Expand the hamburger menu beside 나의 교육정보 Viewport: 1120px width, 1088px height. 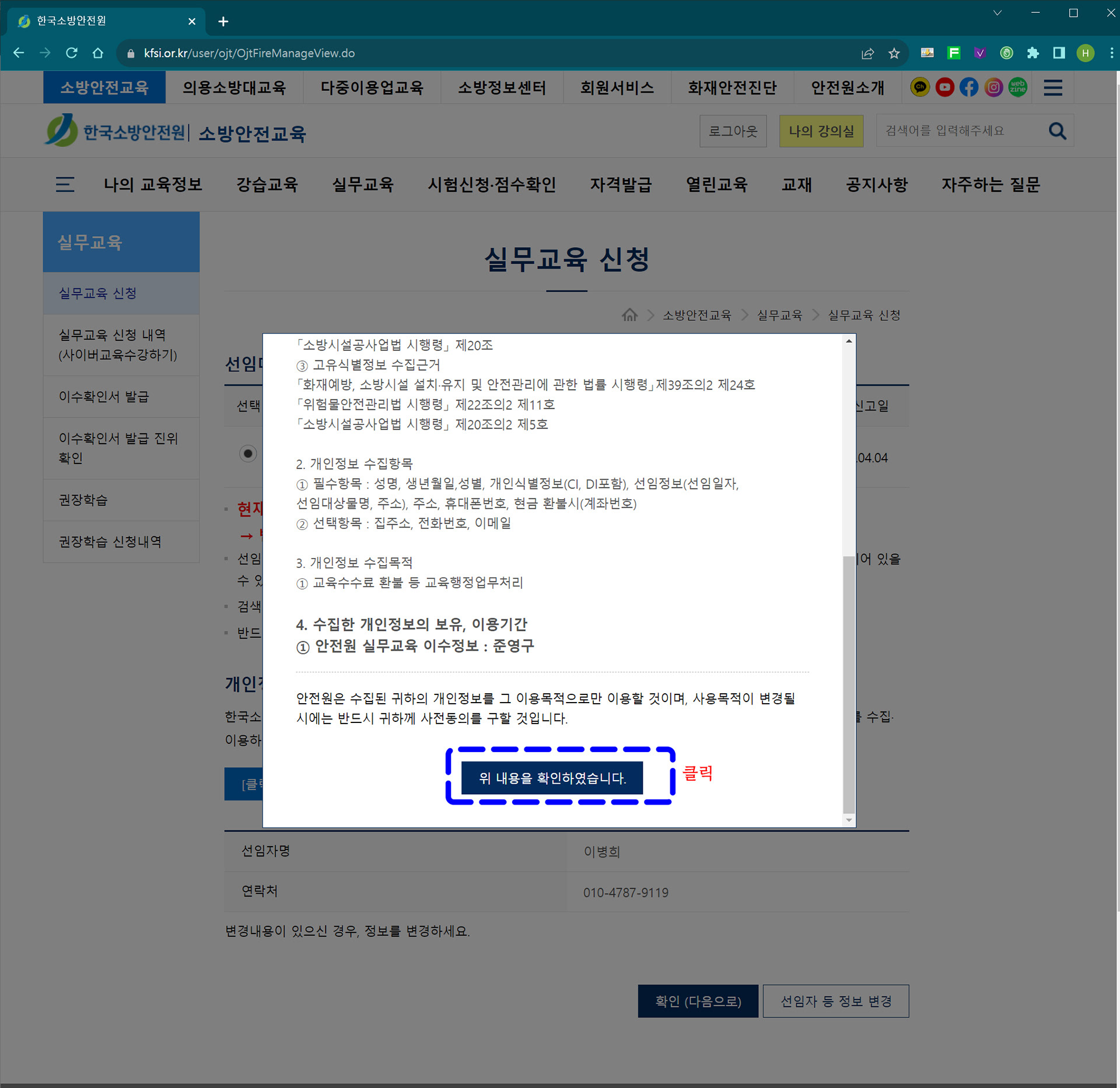tap(65, 185)
